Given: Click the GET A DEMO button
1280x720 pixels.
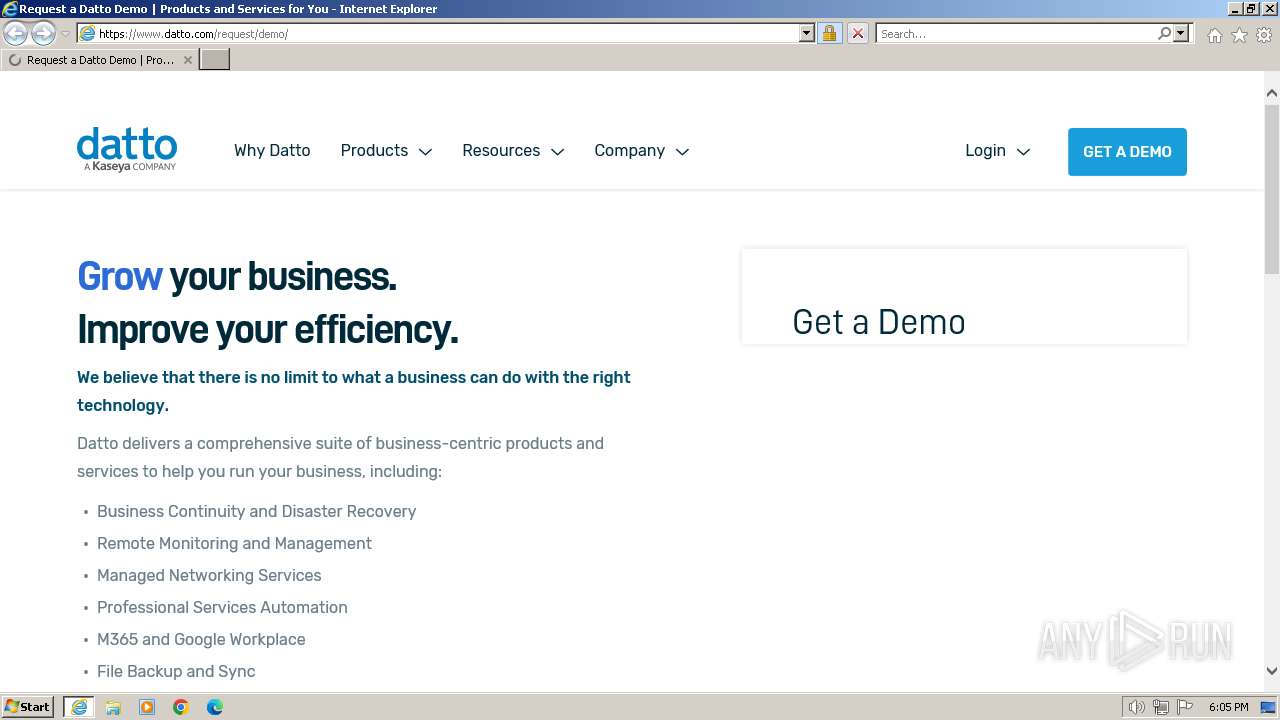Looking at the screenshot, I should pyautogui.click(x=1127, y=152).
